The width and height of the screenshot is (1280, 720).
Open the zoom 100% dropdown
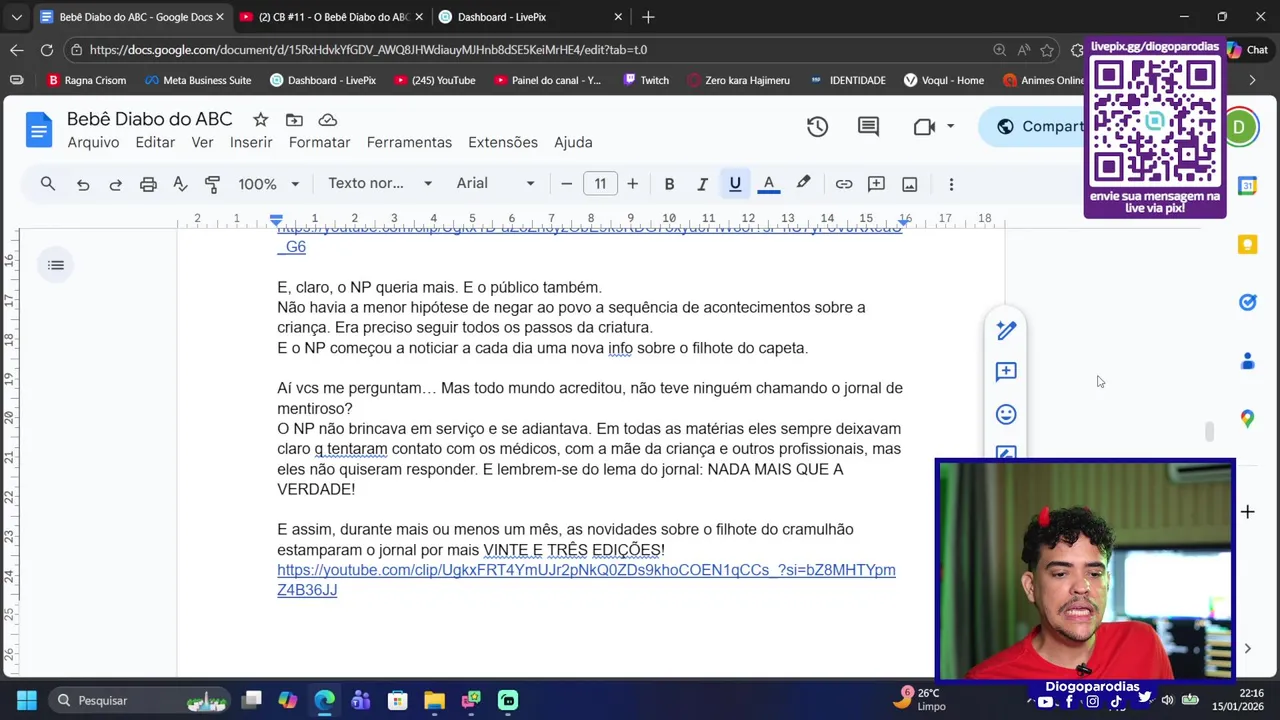(x=268, y=184)
